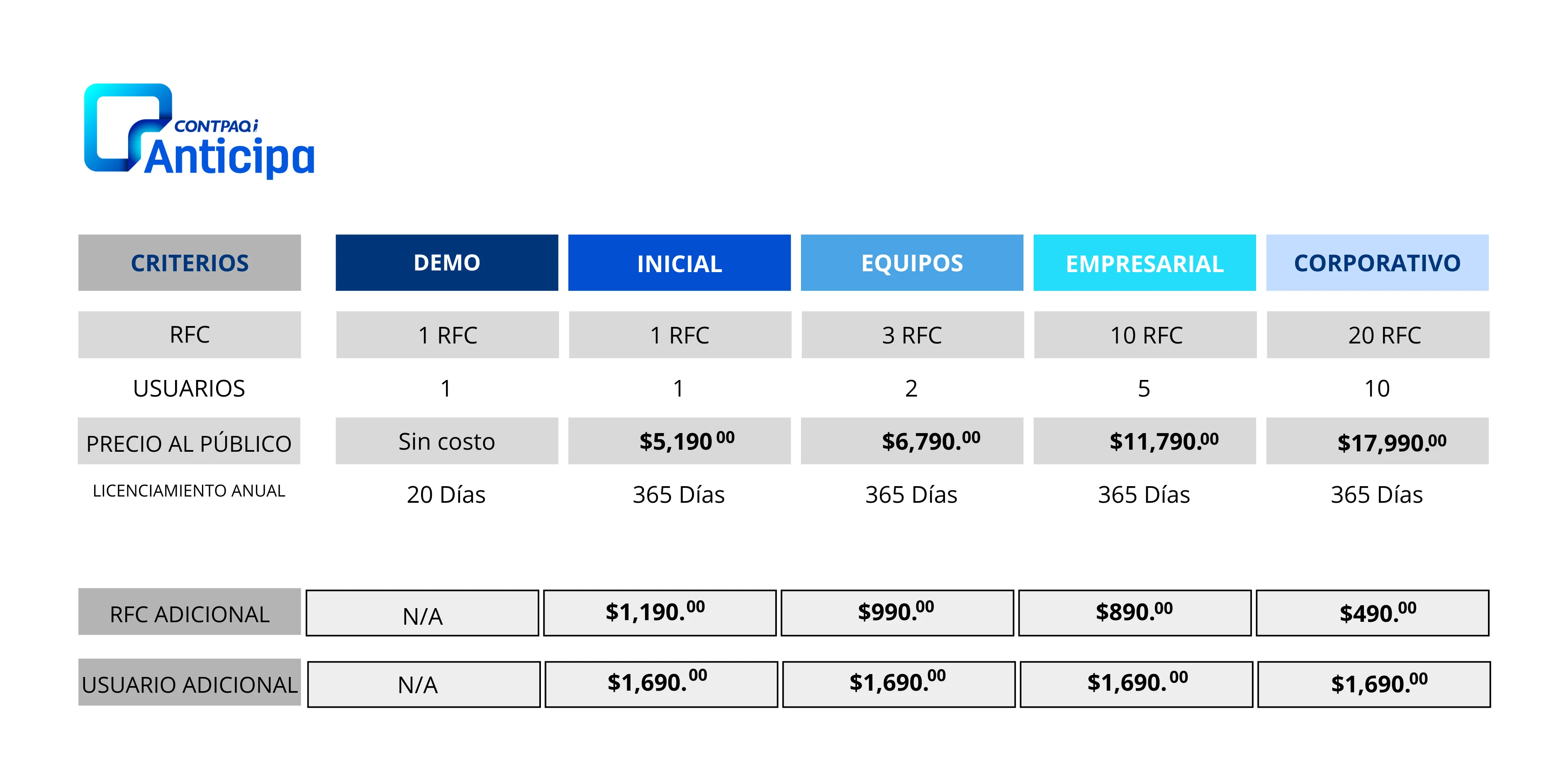1568x784 pixels.
Task: Select the $1,190.00 additional RFC box
Action: click(660, 613)
